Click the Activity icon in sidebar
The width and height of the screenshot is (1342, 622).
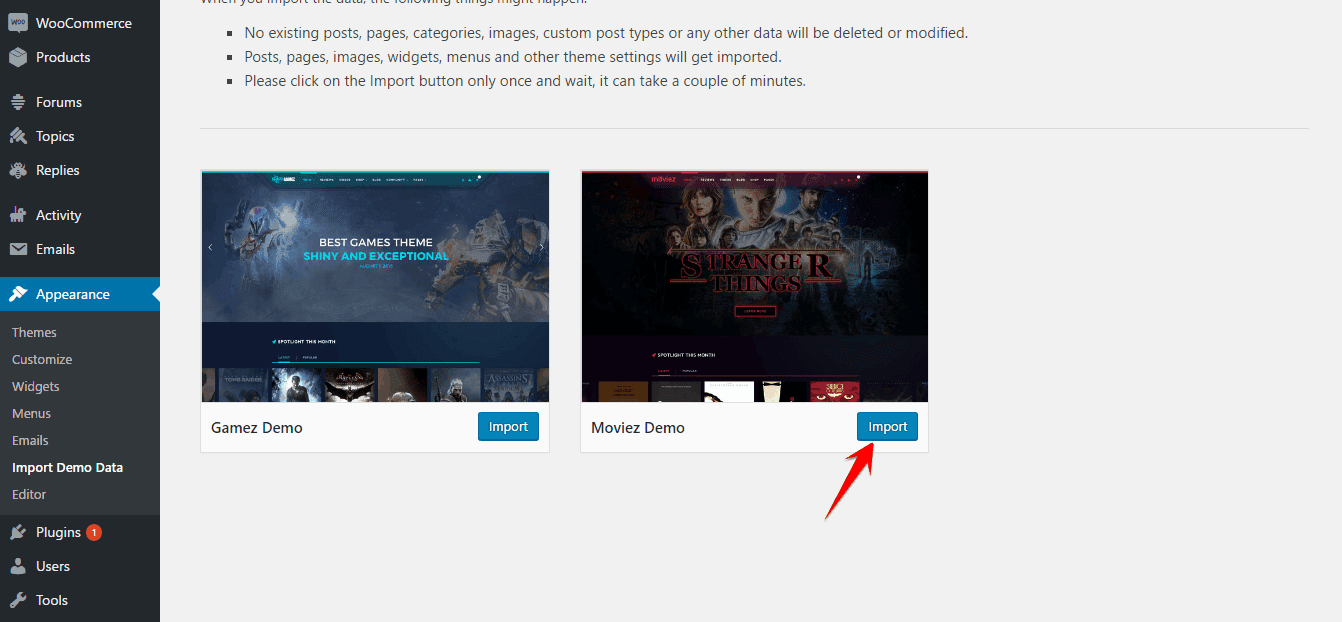click(x=18, y=215)
